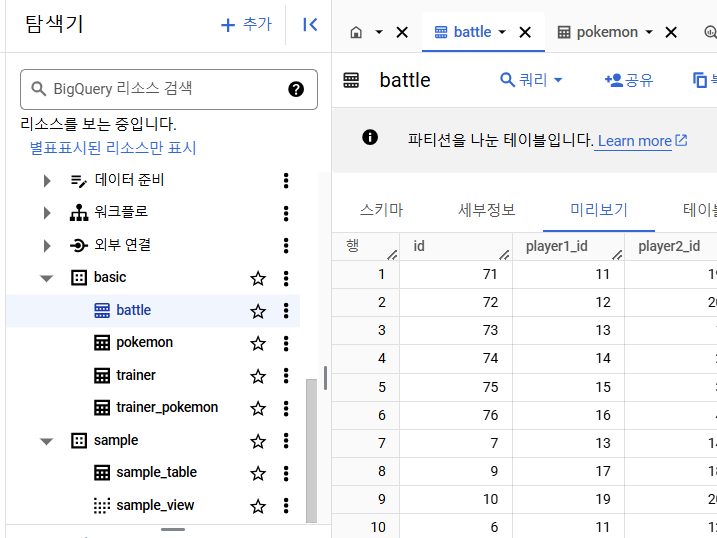This screenshot has height=538, width=717.
Task: Click id value 71 in row 1
Action: 490,274
